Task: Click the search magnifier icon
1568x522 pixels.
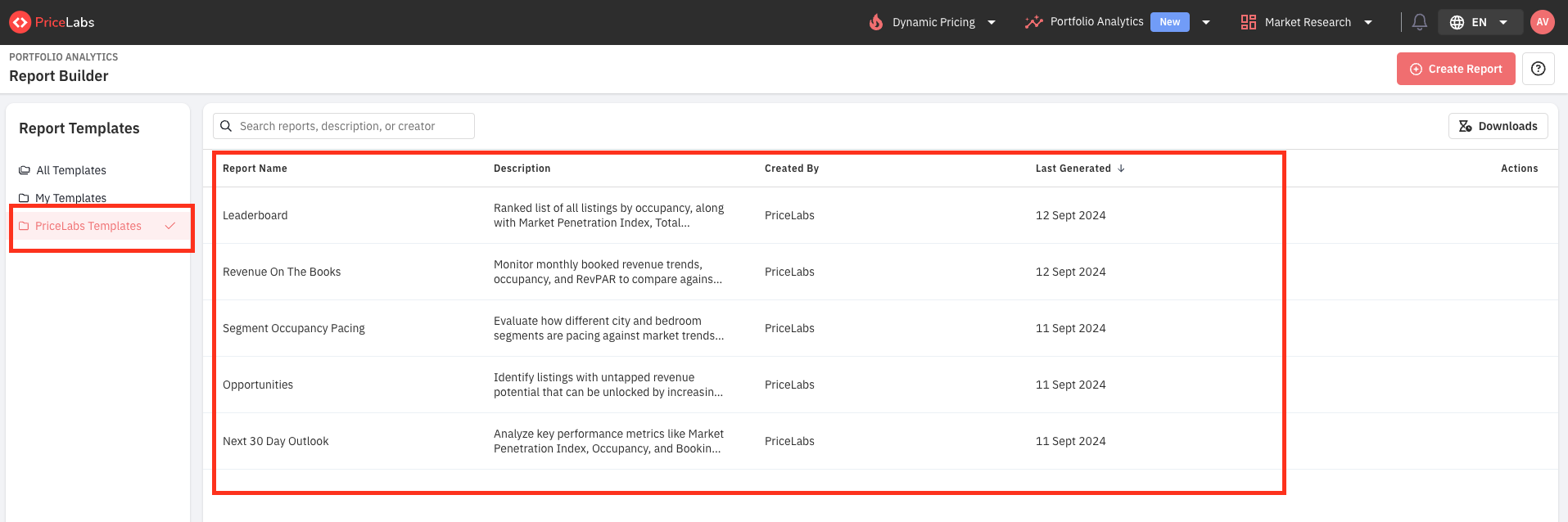Action: (226, 126)
